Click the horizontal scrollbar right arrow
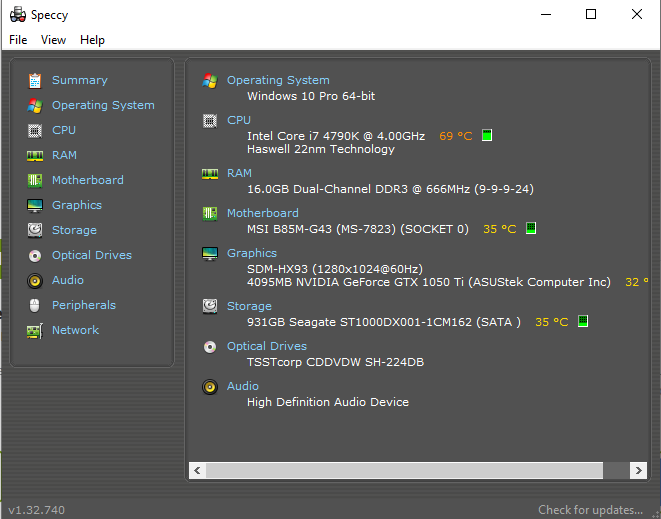The width and height of the screenshot is (661, 519). point(637,470)
